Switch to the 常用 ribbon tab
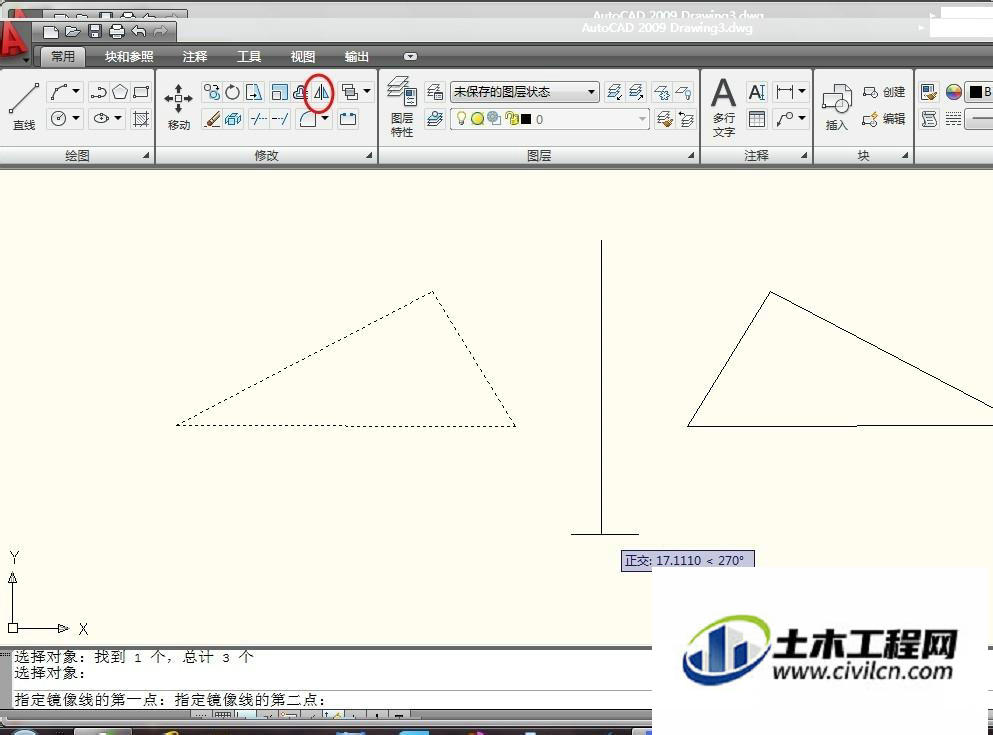The height and width of the screenshot is (735, 993). [x=63, y=56]
